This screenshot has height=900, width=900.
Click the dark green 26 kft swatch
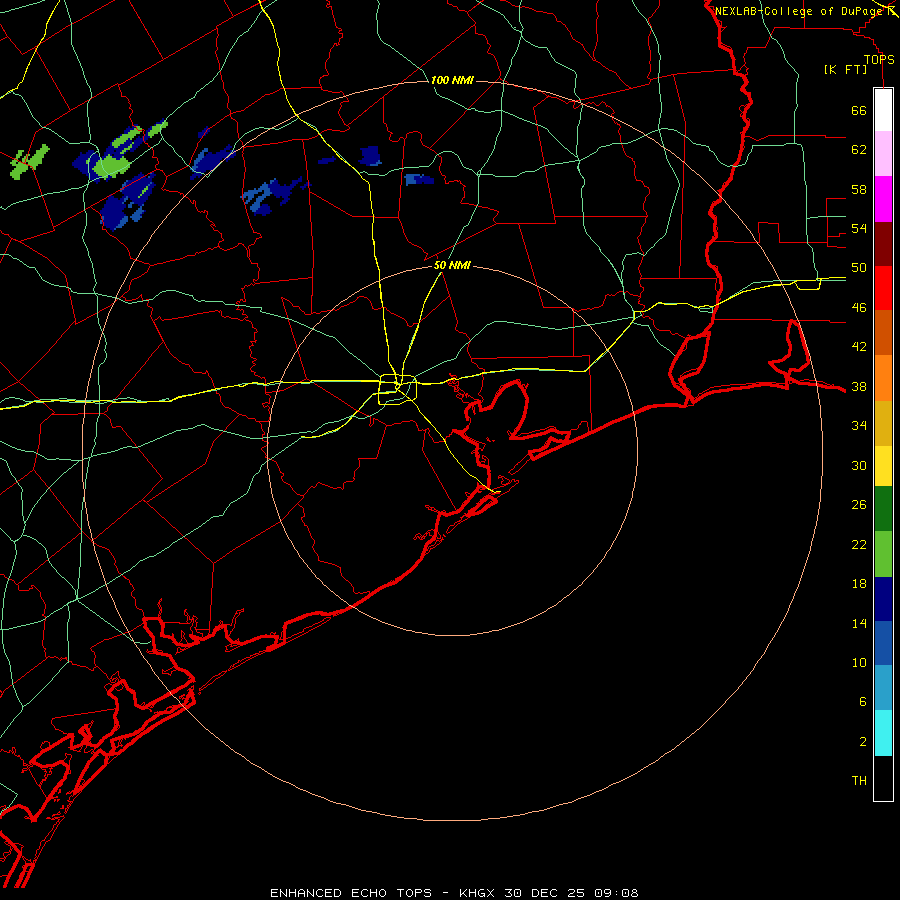(x=883, y=509)
